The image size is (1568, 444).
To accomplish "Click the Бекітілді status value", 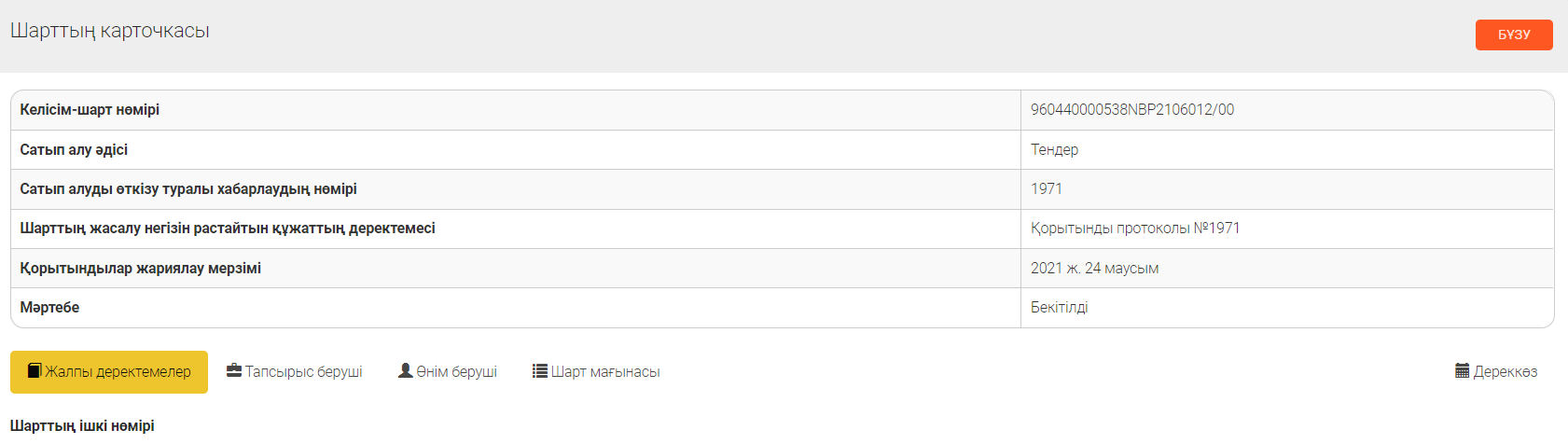I will coord(1059,308).
